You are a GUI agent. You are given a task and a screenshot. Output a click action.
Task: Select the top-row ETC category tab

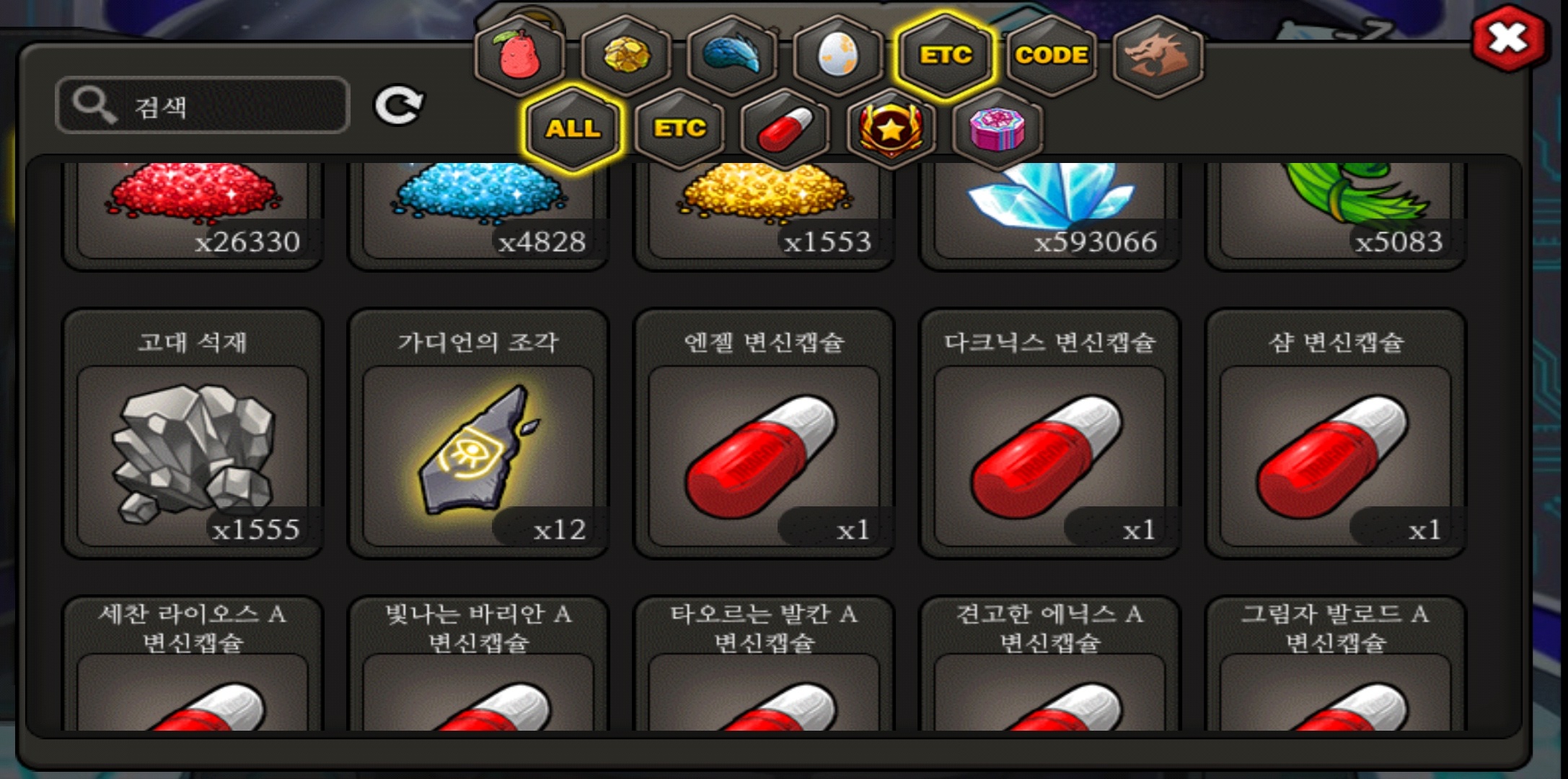point(945,56)
